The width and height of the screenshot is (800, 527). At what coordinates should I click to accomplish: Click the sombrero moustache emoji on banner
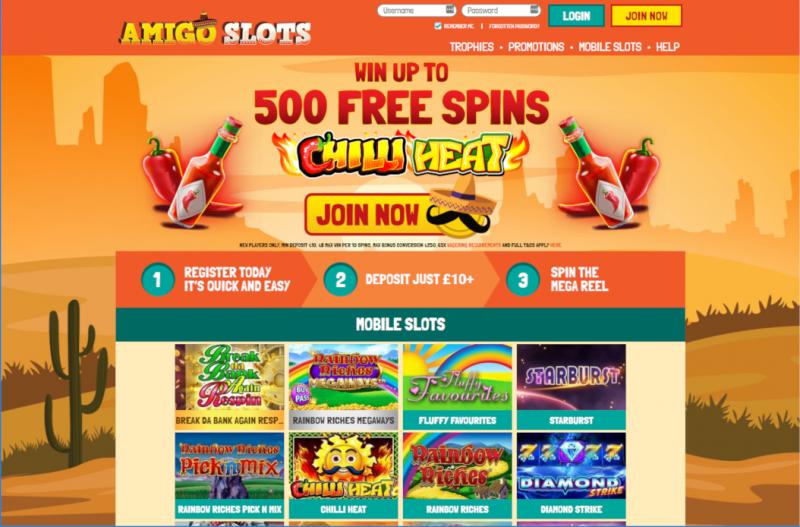click(460, 209)
